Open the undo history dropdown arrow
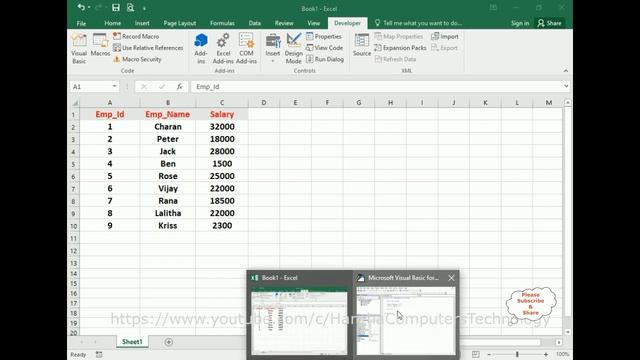The width and height of the screenshot is (640, 360). [89, 7]
